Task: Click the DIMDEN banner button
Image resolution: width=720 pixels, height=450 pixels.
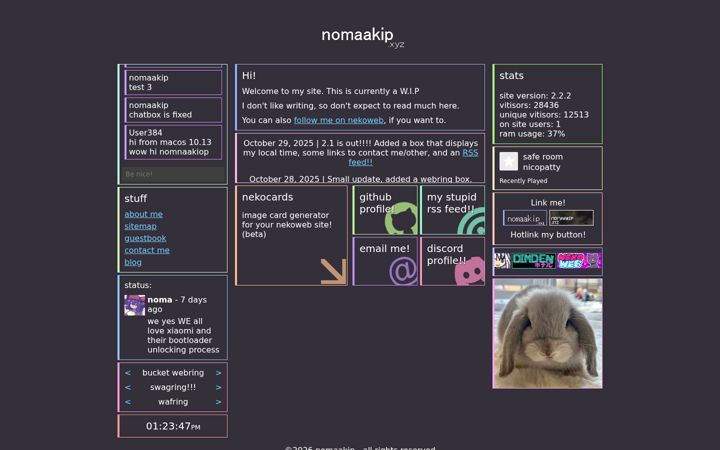Action: click(x=534, y=261)
